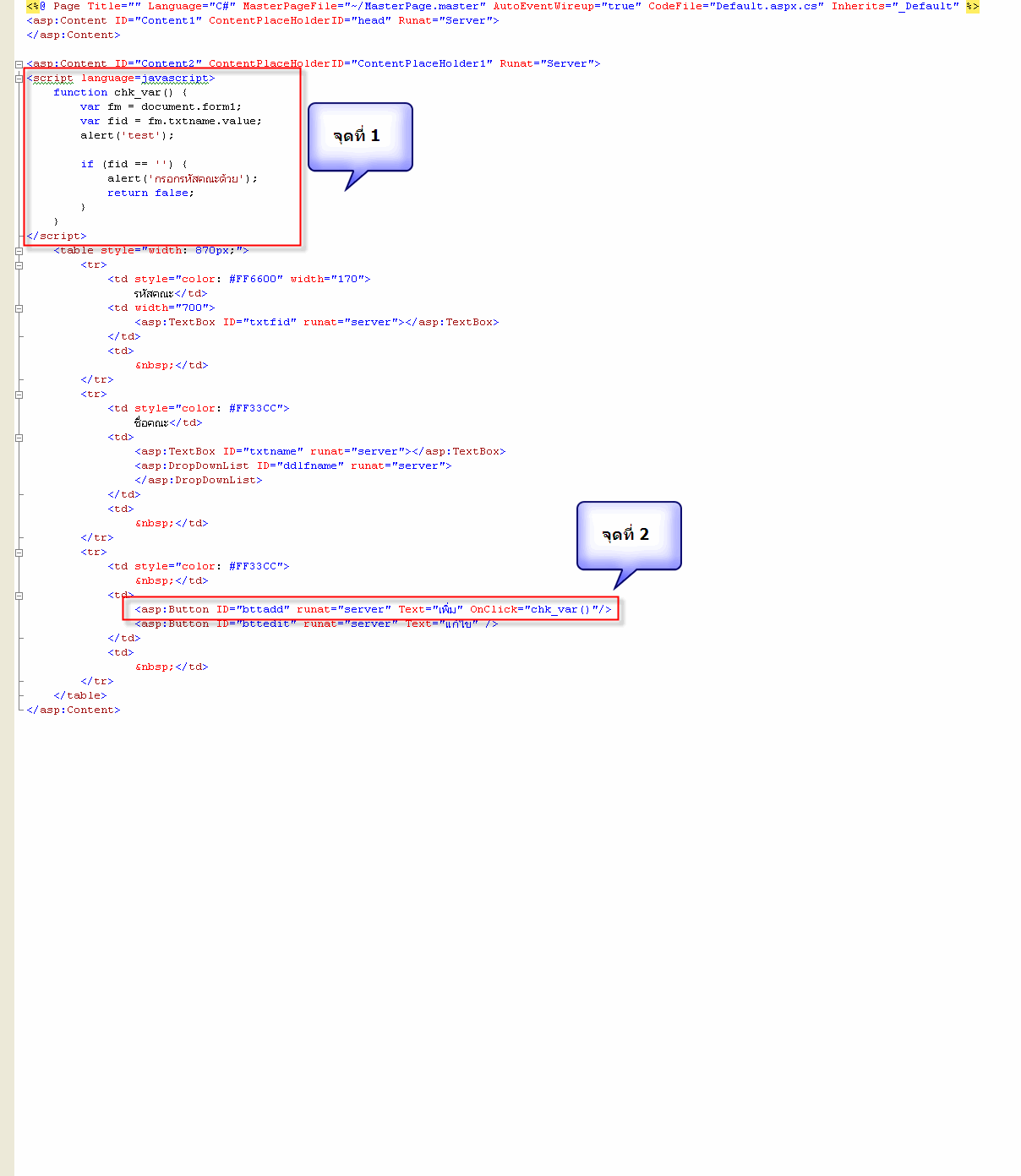Place cursor on "function chk_var() {"
This screenshot has width=1021, height=1176.
point(120,92)
